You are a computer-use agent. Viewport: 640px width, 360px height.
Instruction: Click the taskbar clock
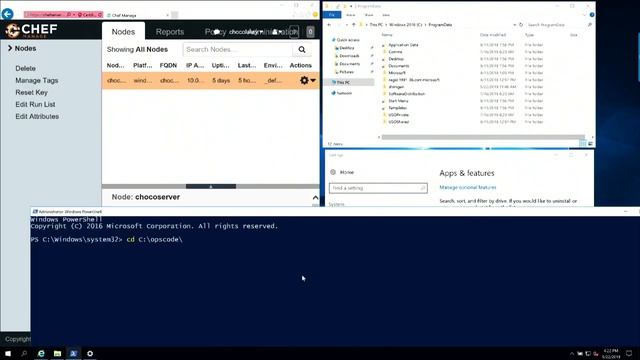[x=611, y=353]
